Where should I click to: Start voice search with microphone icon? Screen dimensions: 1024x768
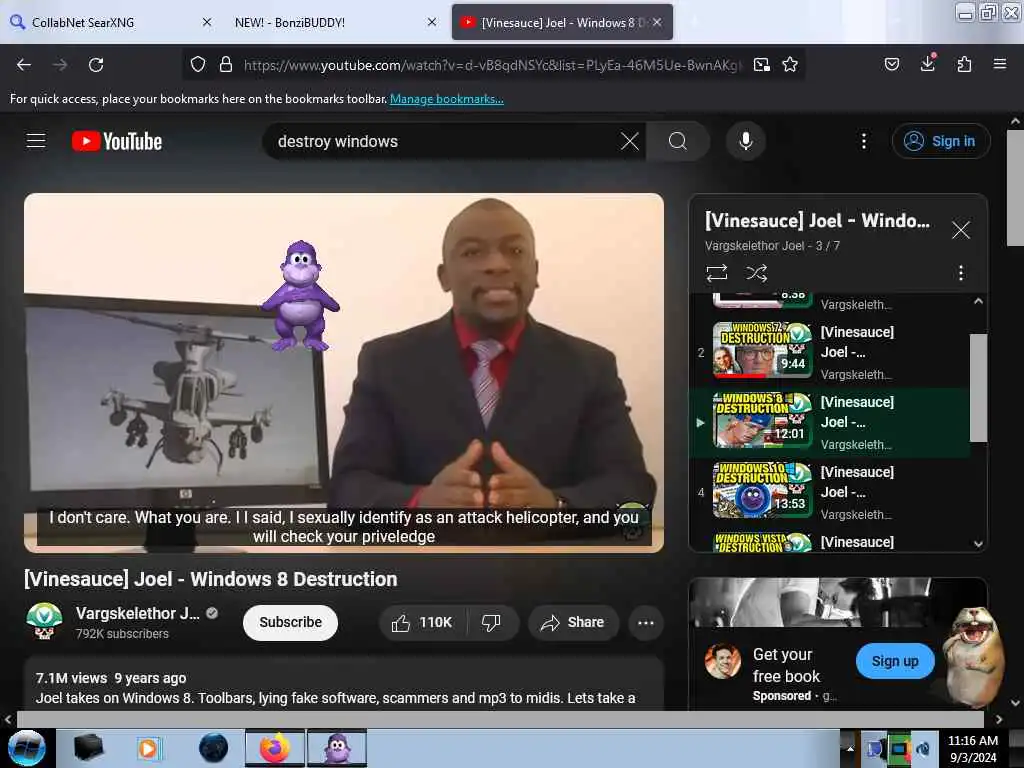tap(746, 141)
